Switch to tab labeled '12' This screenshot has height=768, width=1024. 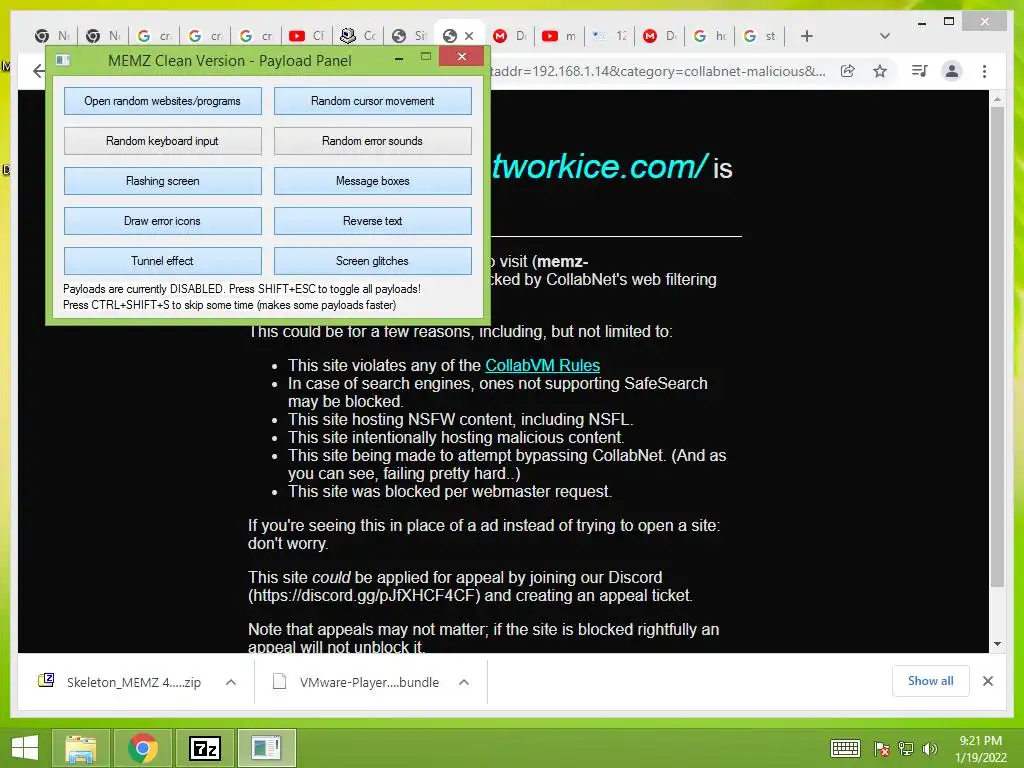coord(610,36)
